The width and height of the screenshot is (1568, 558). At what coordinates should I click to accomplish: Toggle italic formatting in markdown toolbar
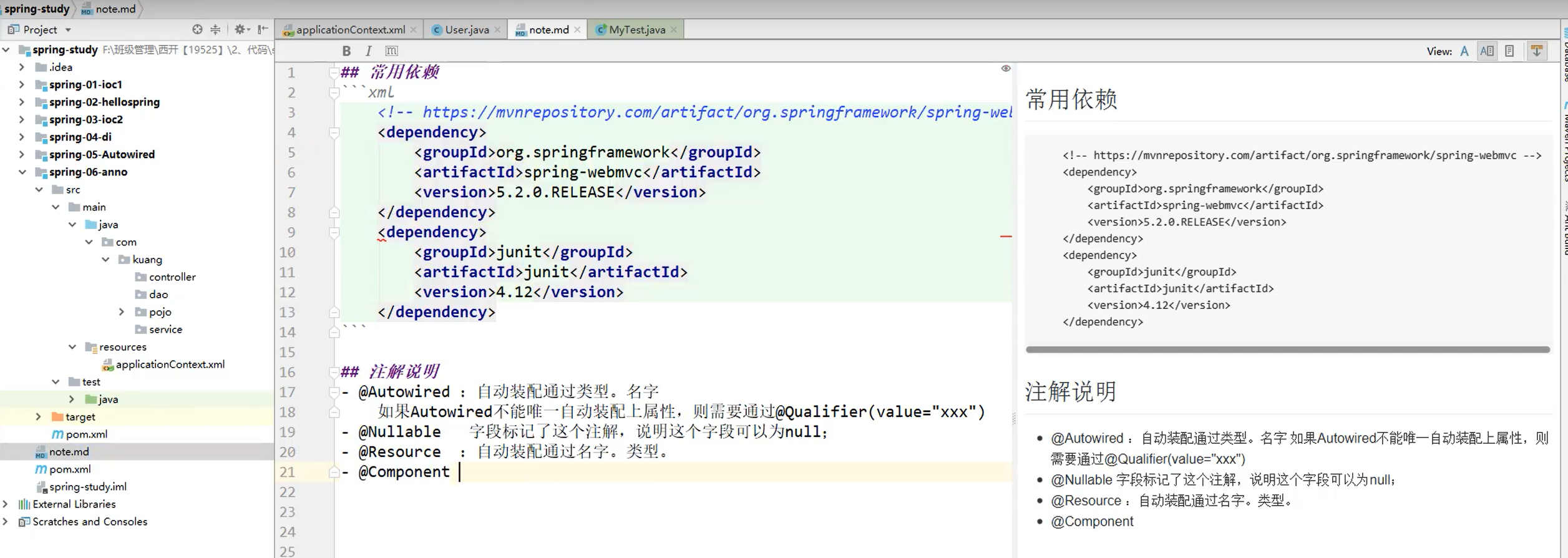point(369,51)
